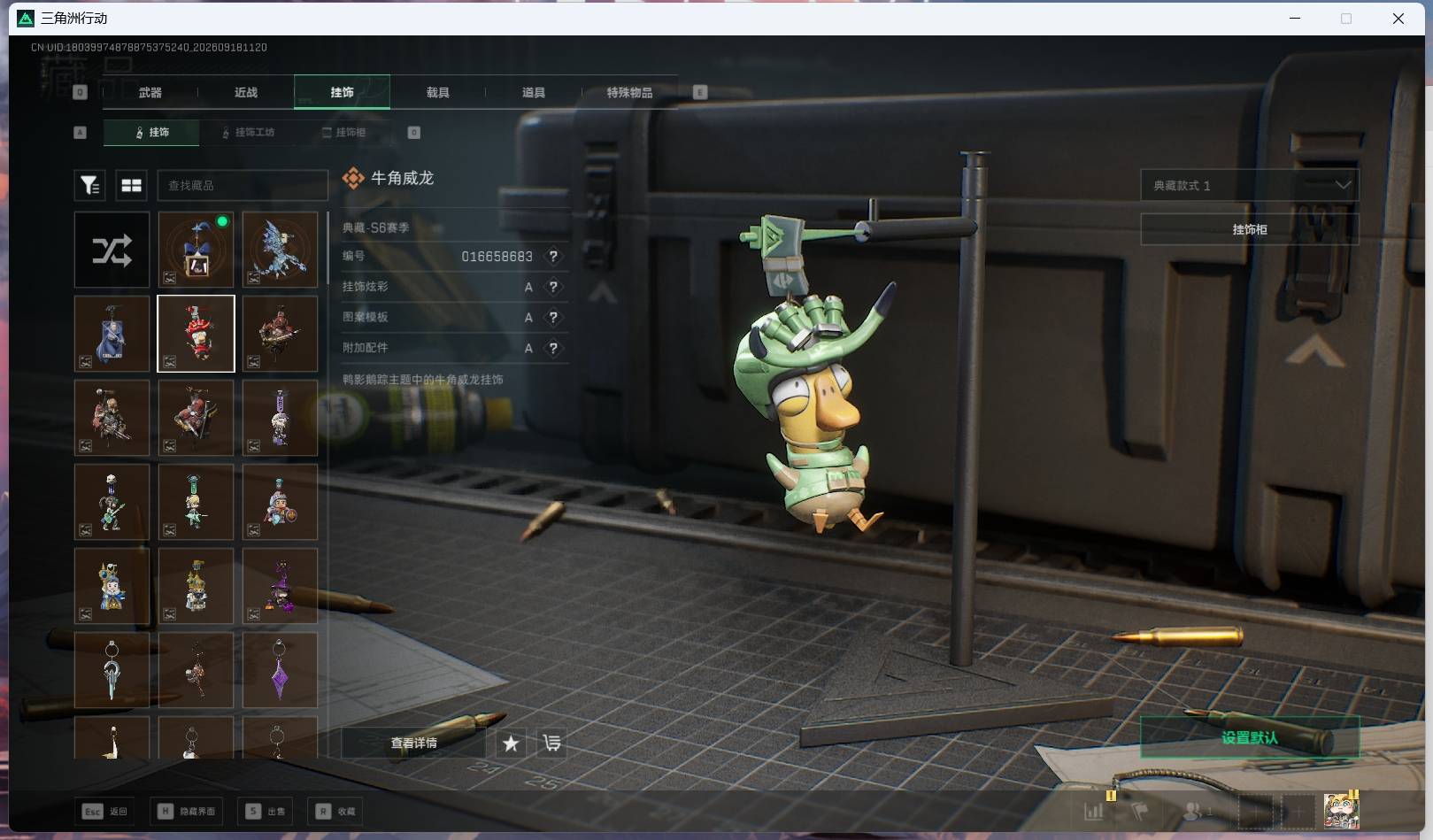
Task: Select the random shuffle charm tile
Action: pyautogui.click(x=112, y=250)
